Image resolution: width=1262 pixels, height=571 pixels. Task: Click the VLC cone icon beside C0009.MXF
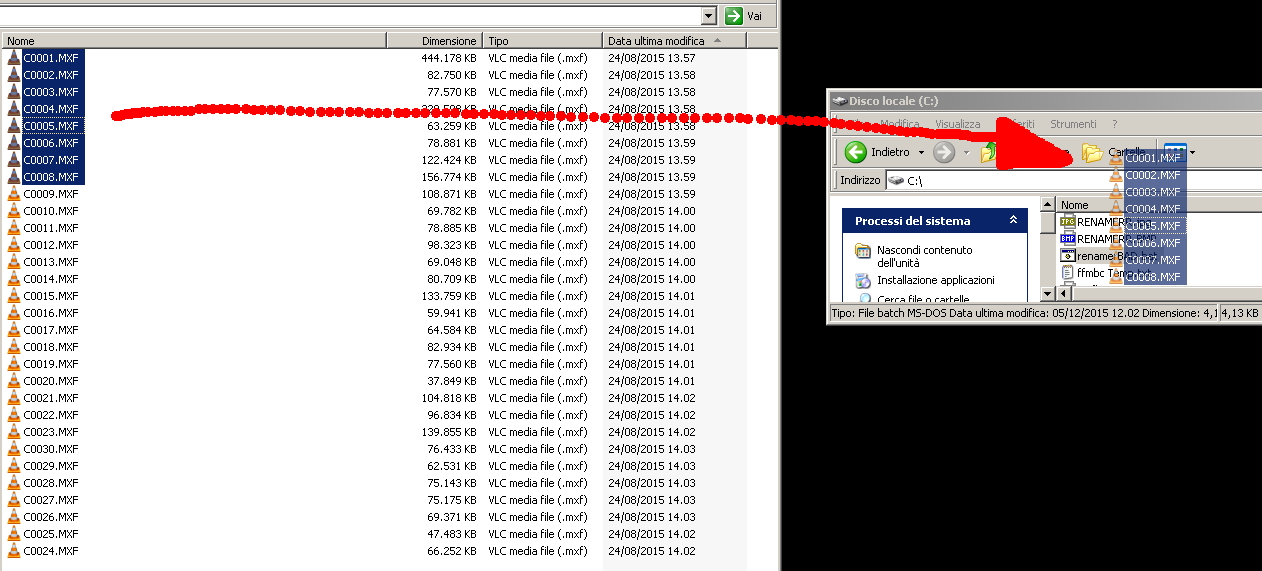pyautogui.click(x=13, y=194)
